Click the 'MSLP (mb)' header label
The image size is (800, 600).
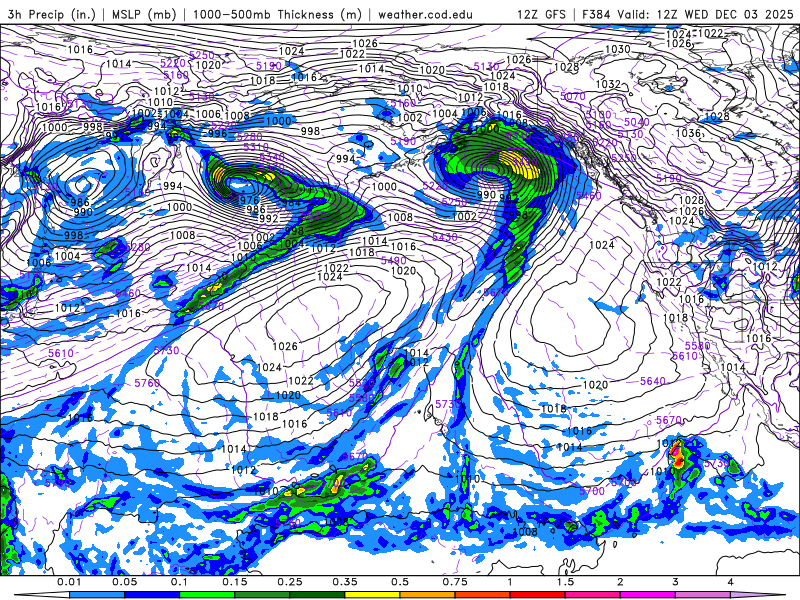144,14
